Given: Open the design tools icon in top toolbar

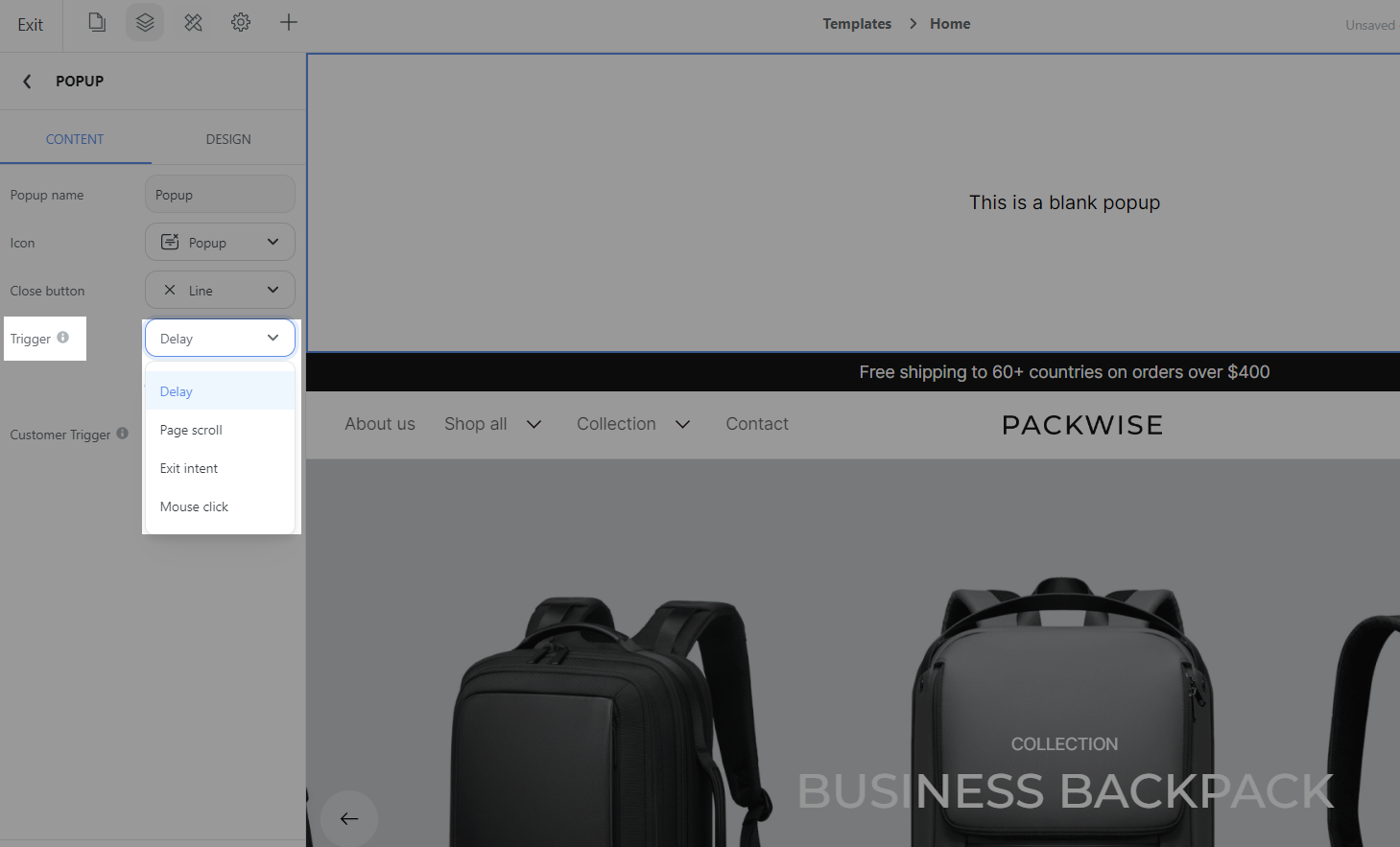Looking at the screenshot, I should coord(193,22).
